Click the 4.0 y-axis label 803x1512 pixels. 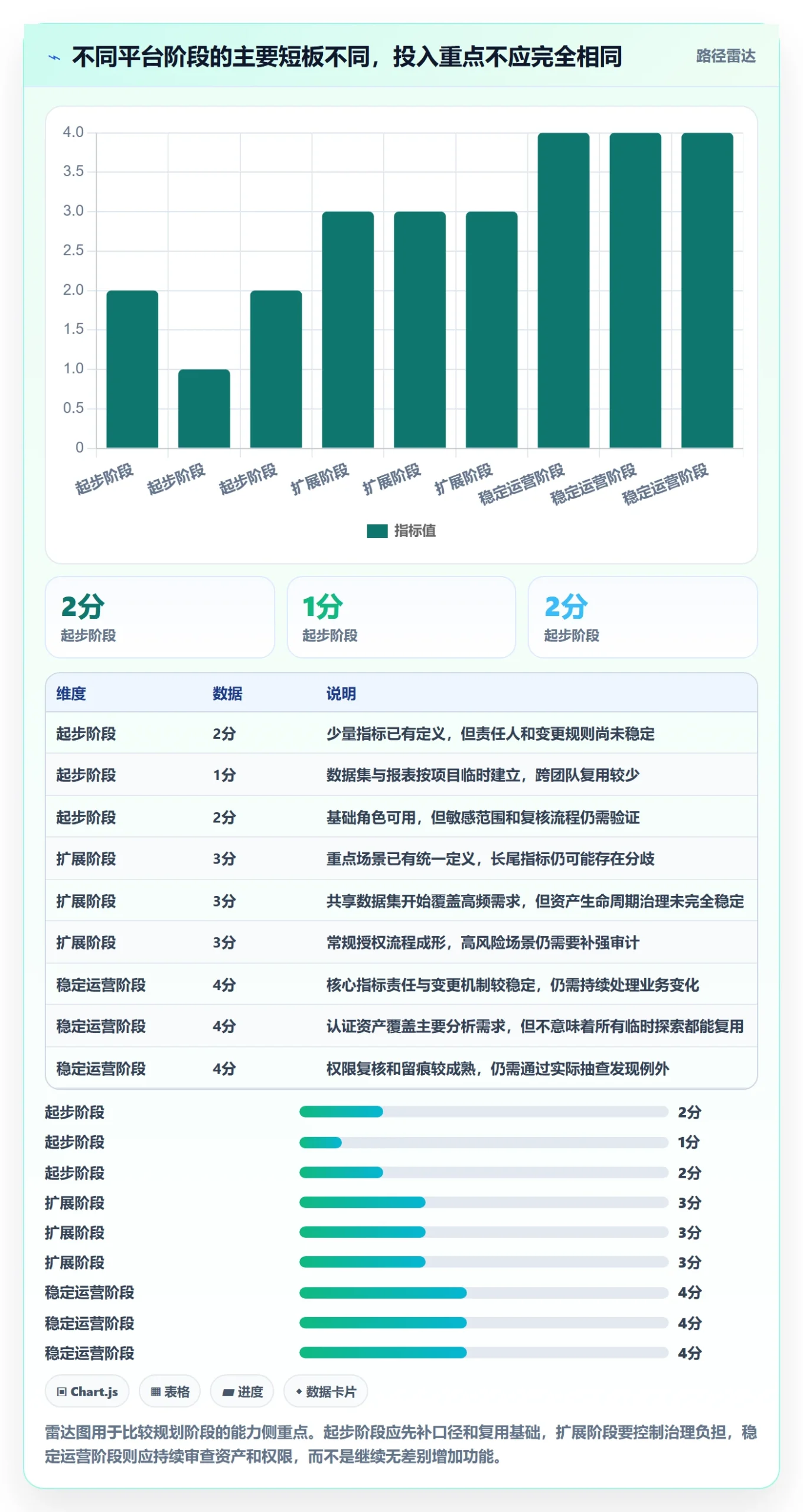click(x=73, y=132)
